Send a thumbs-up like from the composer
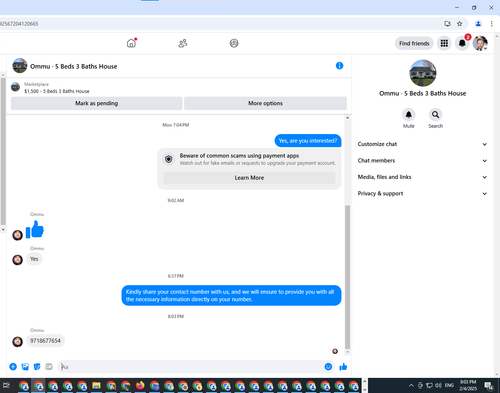The height and width of the screenshot is (393, 500). click(x=343, y=367)
